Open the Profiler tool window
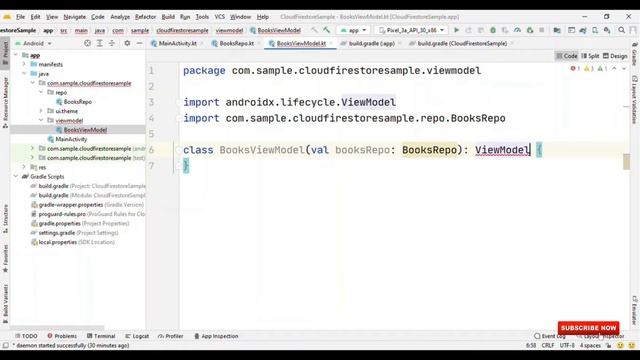The image size is (640, 360). (x=171, y=336)
